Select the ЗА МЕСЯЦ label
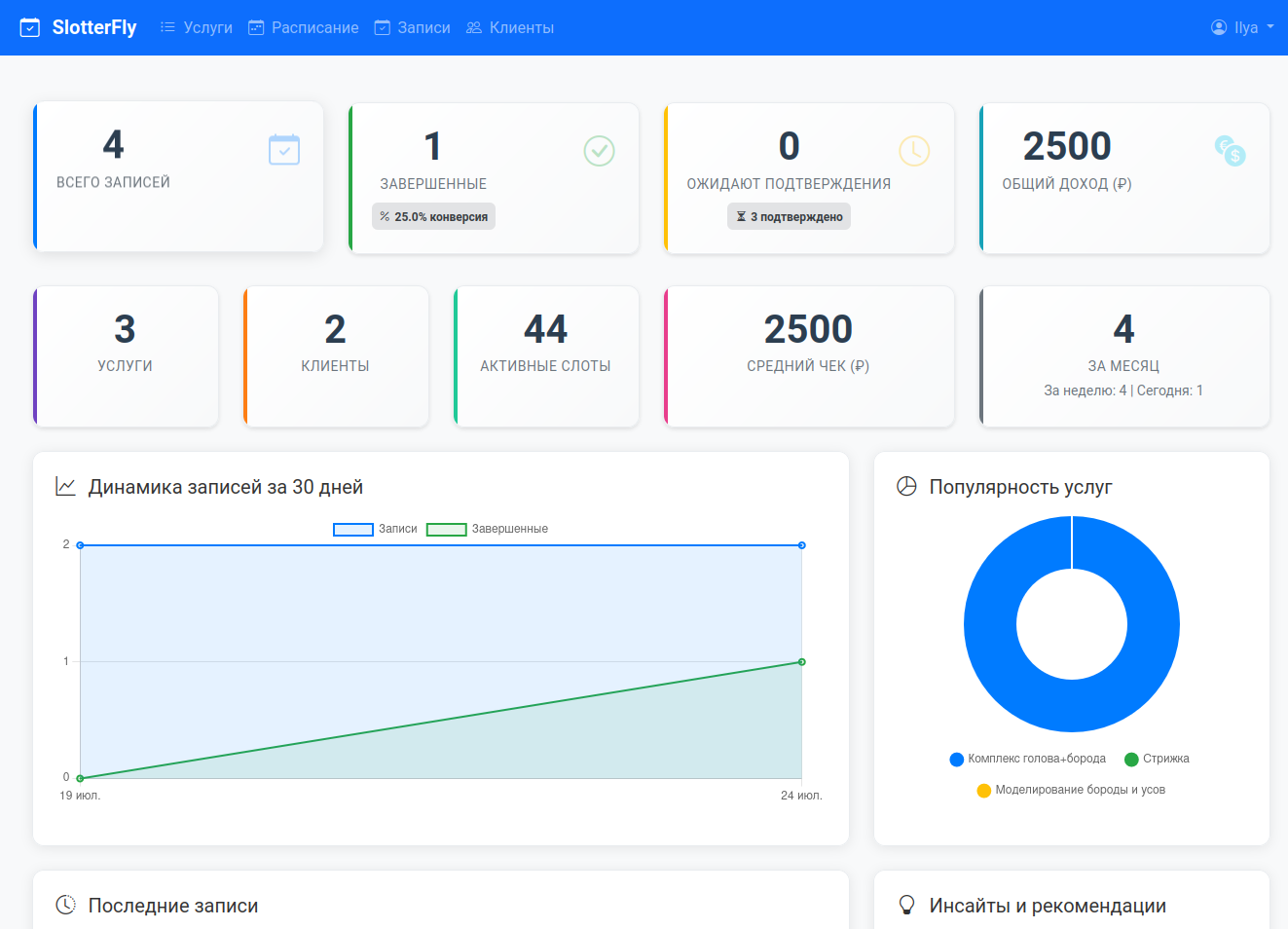This screenshot has height=929, width=1288. click(1123, 365)
